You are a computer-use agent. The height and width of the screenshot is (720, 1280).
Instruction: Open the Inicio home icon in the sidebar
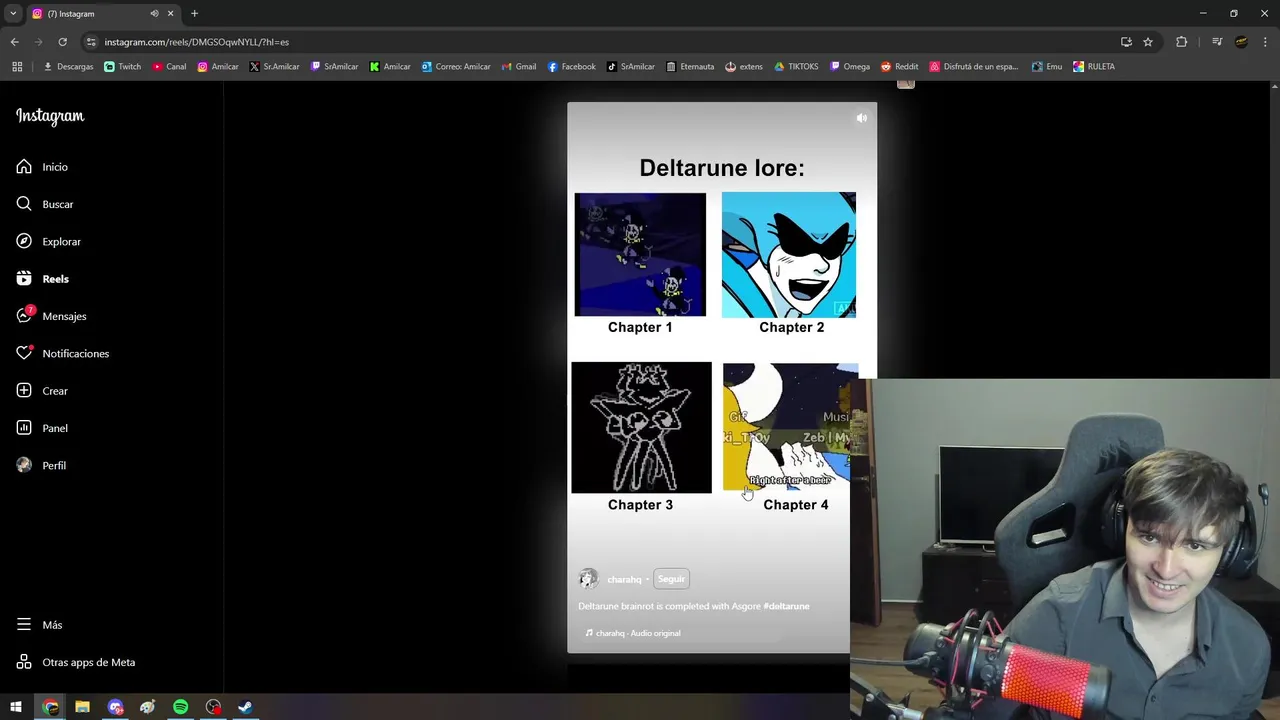[x=24, y=167]
